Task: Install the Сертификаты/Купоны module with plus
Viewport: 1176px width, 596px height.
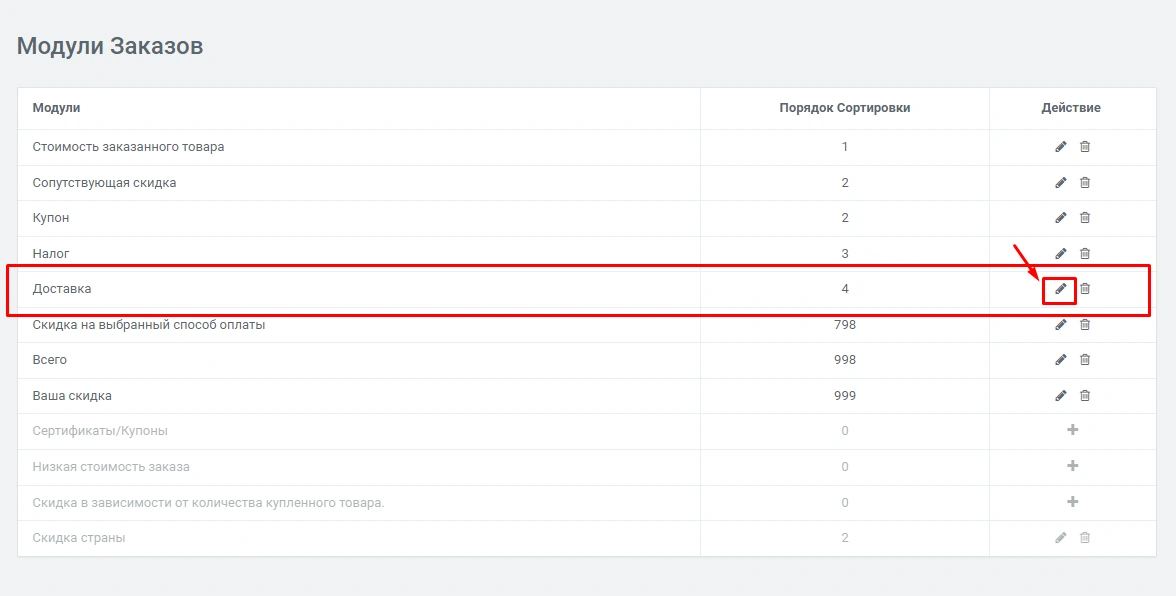Action: (x=1073, y=430)
